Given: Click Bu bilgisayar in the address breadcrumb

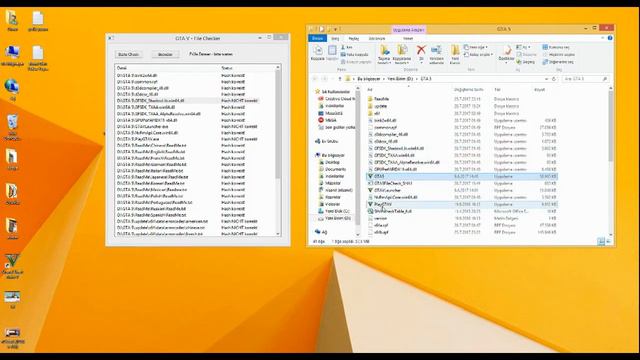Looking at the screenshot, I should [369, 79].
